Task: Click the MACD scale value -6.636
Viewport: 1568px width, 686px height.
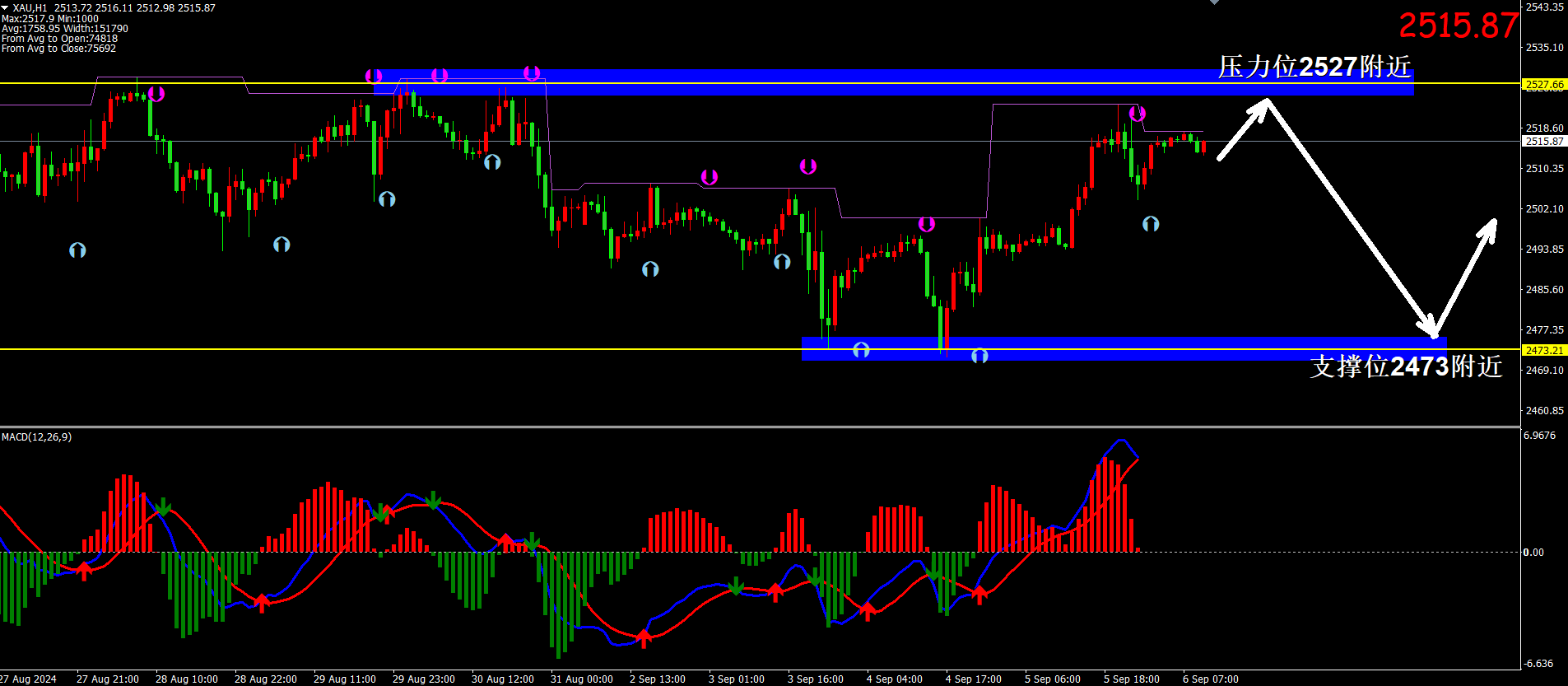Action: (1538, 663)
